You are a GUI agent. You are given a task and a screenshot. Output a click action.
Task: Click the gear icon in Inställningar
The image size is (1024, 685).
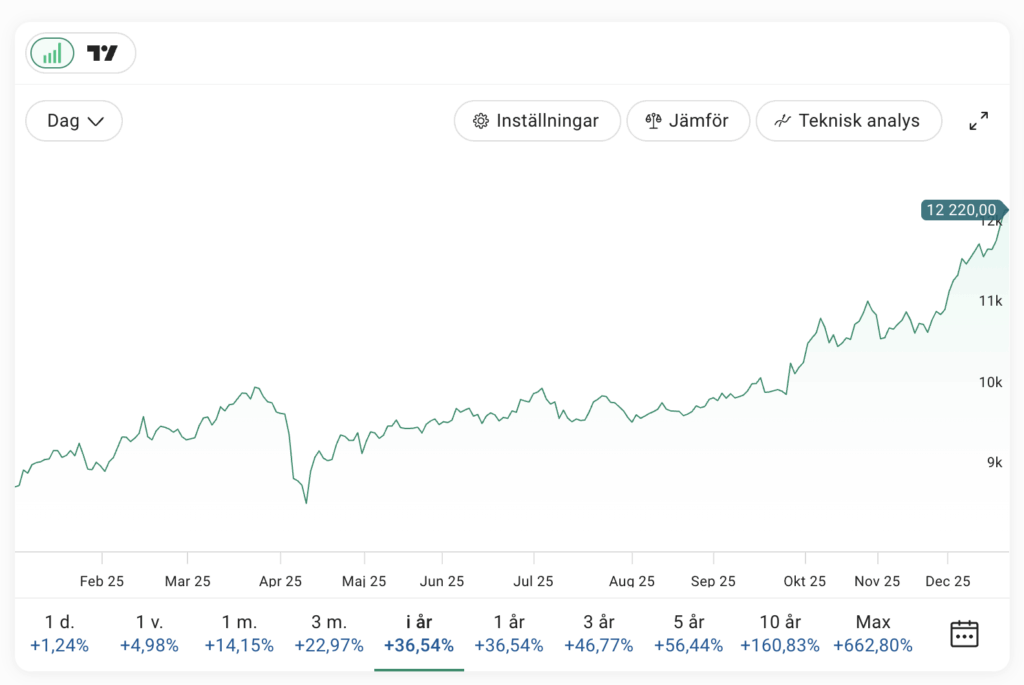[480, 121]
